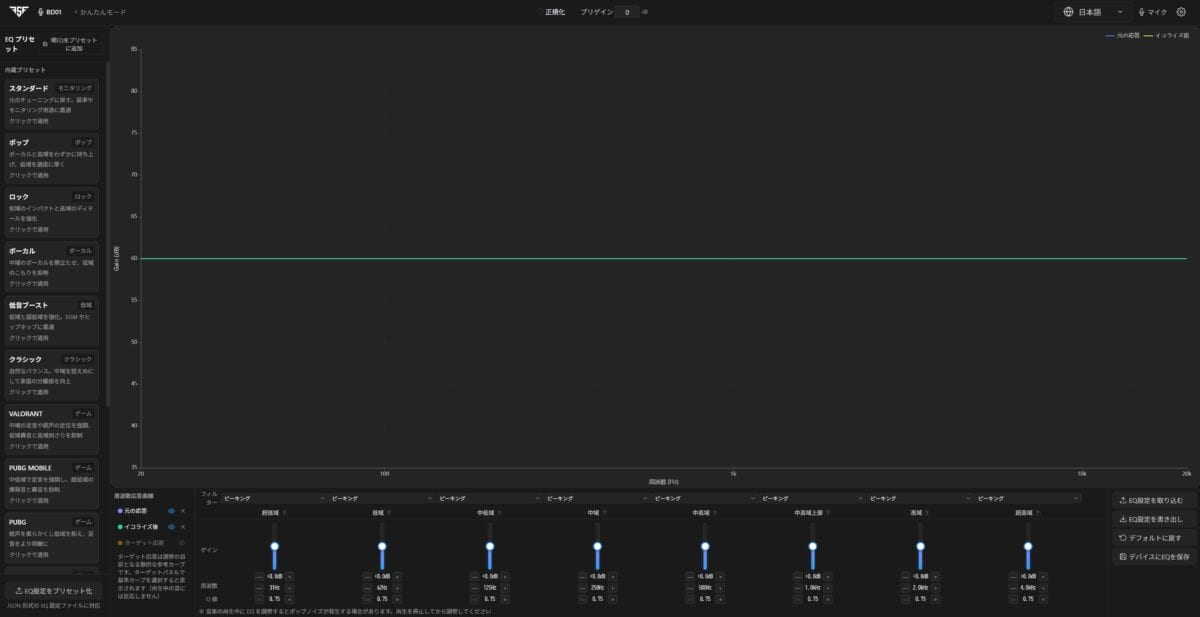Open the 日本語 language dropdown

1093,12
